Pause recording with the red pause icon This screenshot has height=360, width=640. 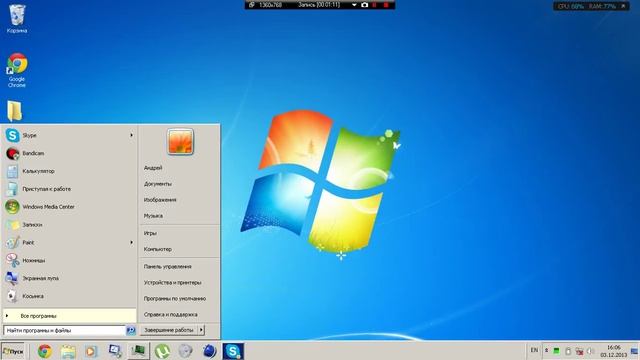375,5
